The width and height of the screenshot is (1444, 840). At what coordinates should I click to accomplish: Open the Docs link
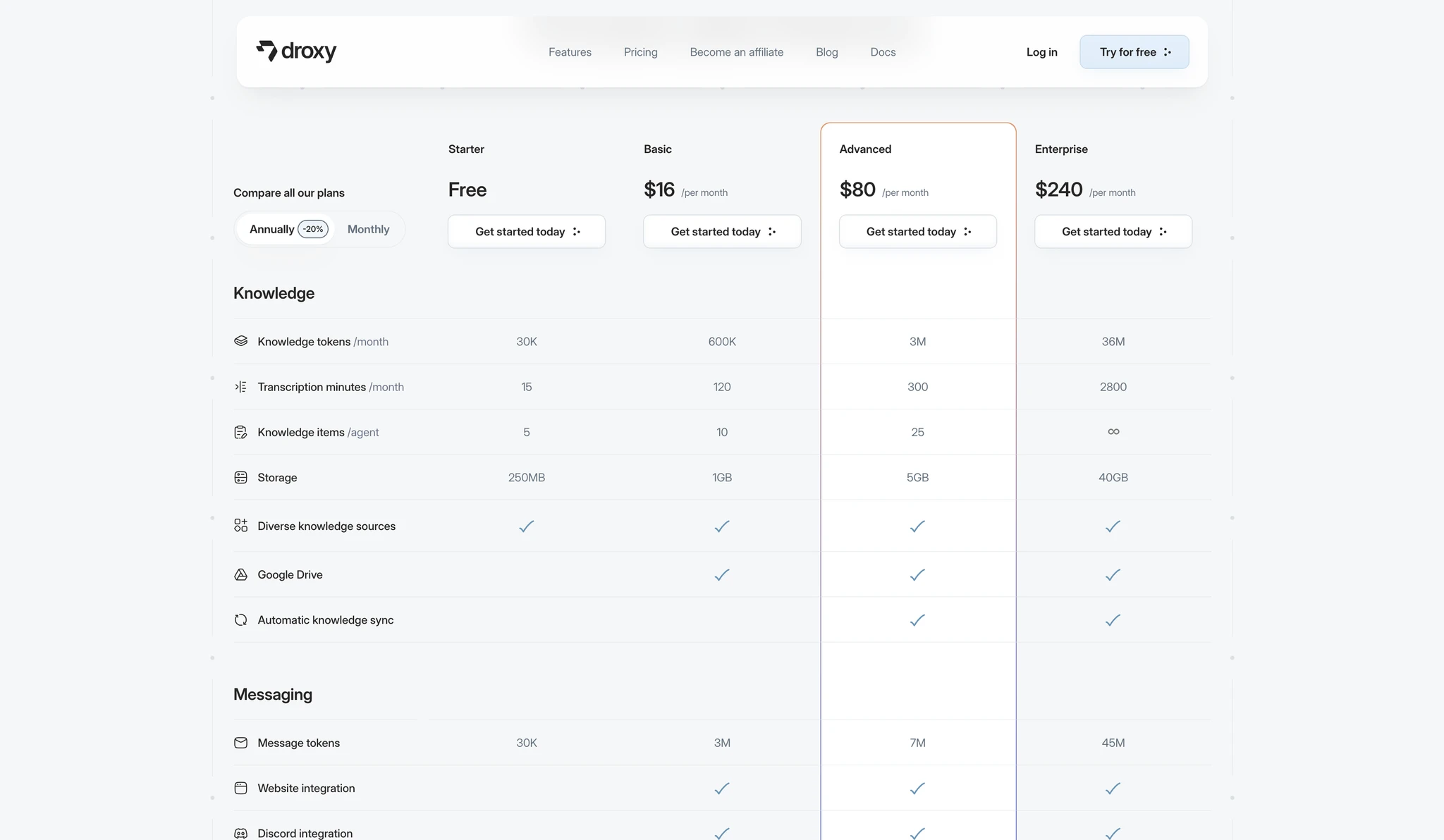(883, 52)
